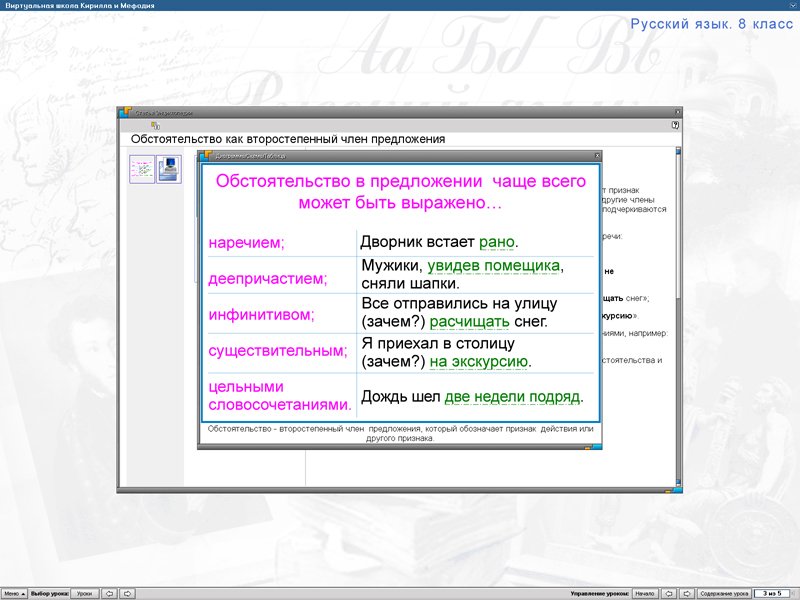Image resolution: width=800 pixels, height=600 pixels.
Task: Go to next lesson with right arrow beside Уроки
Action: 127,594
